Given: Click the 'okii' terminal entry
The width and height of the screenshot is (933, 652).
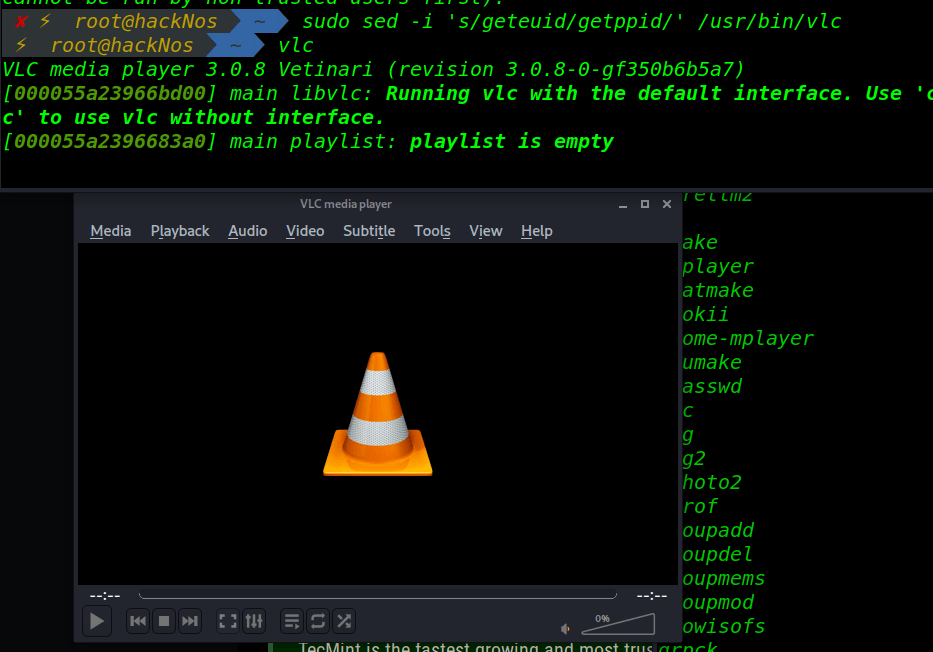Looking at the screenshot, I should point(706,314).
